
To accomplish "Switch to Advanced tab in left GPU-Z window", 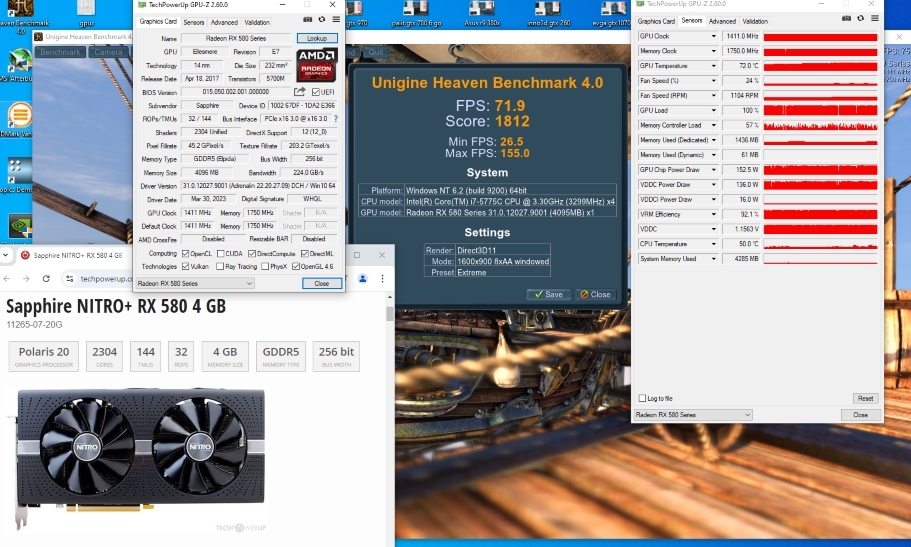I will 224,22.
